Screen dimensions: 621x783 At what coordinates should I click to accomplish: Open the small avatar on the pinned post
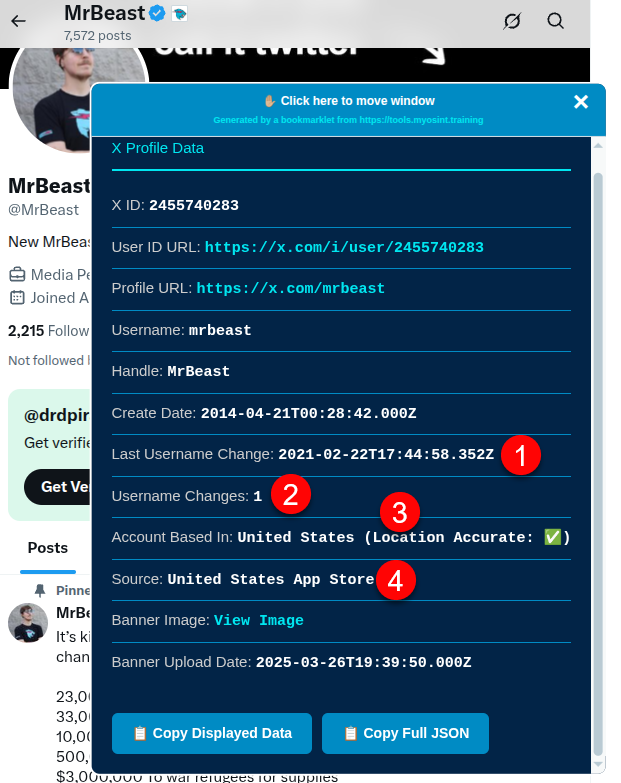point(28,623)
